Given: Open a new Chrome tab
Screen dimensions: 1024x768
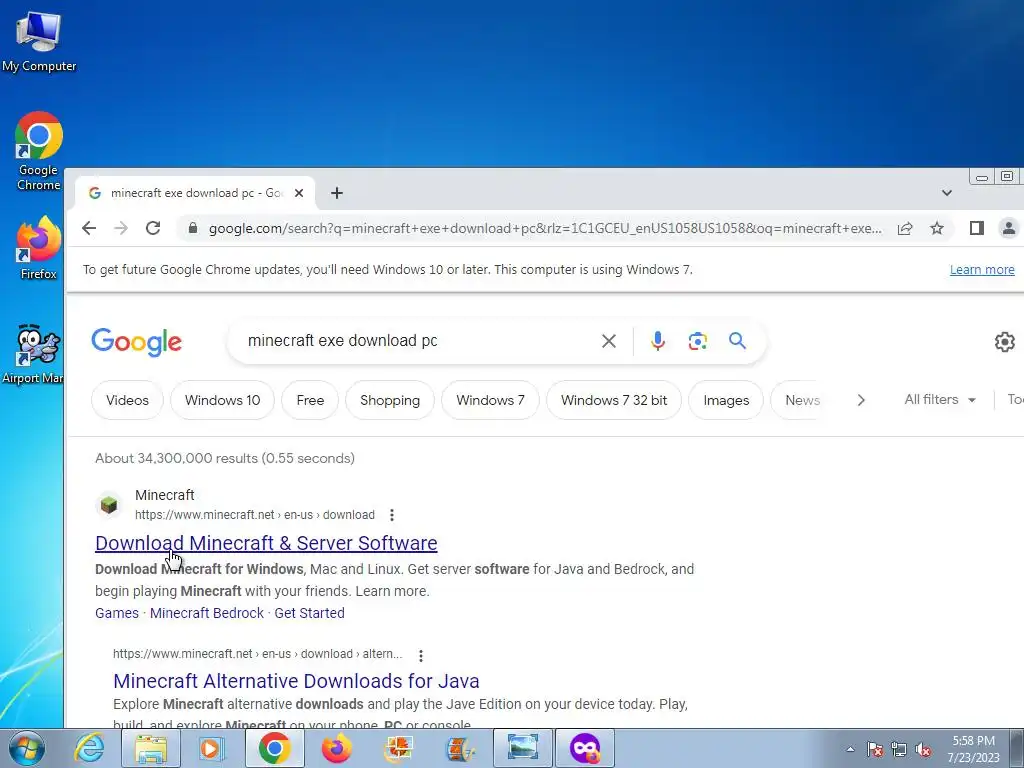Looking at the screenshot, I should pos(336,193).
